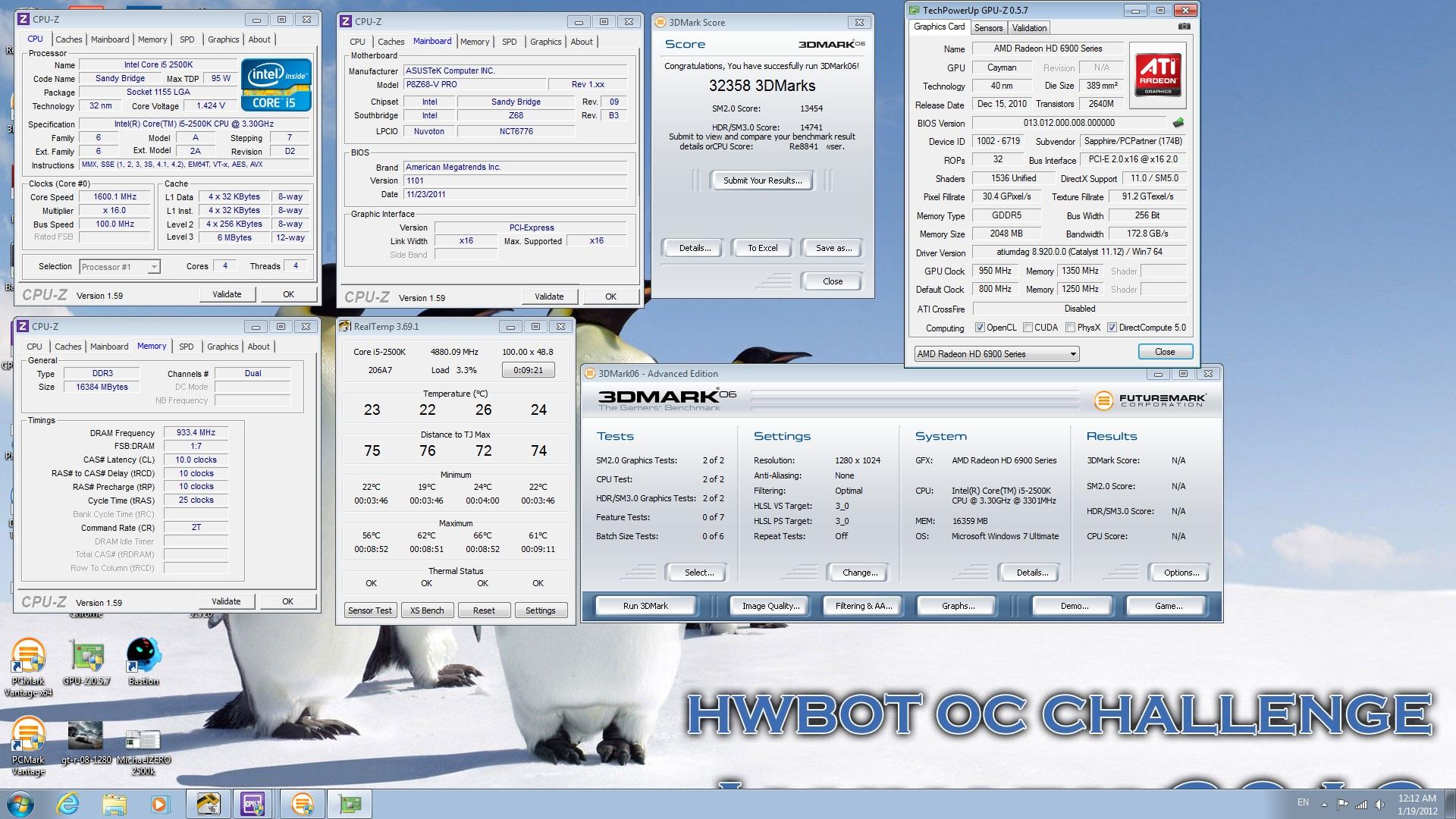Switch to Sensors tab in GPU-Z
The height and width of the screenshot is (819, 1456).
(988, 28)
